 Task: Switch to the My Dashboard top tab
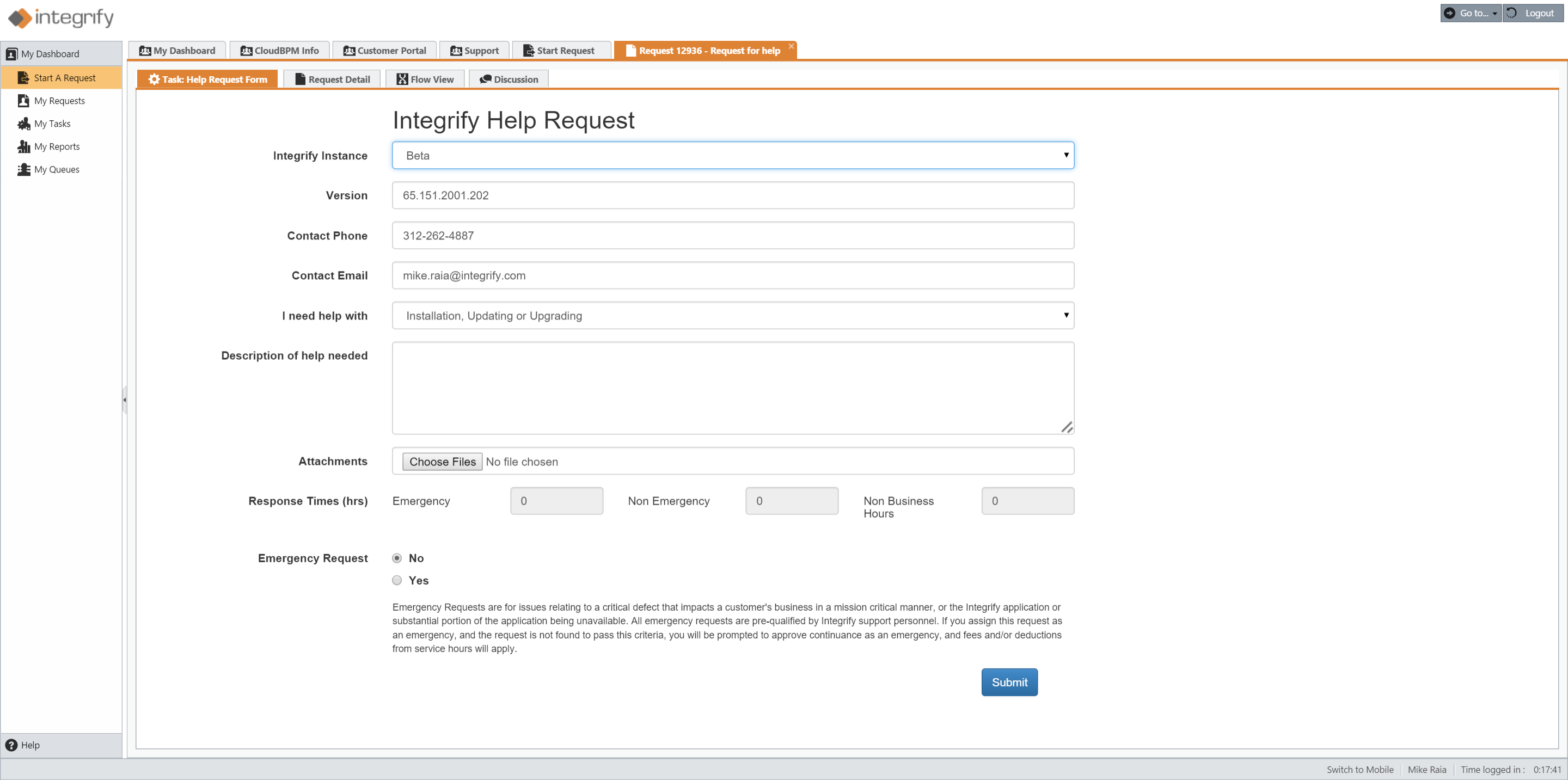(176, 51)
